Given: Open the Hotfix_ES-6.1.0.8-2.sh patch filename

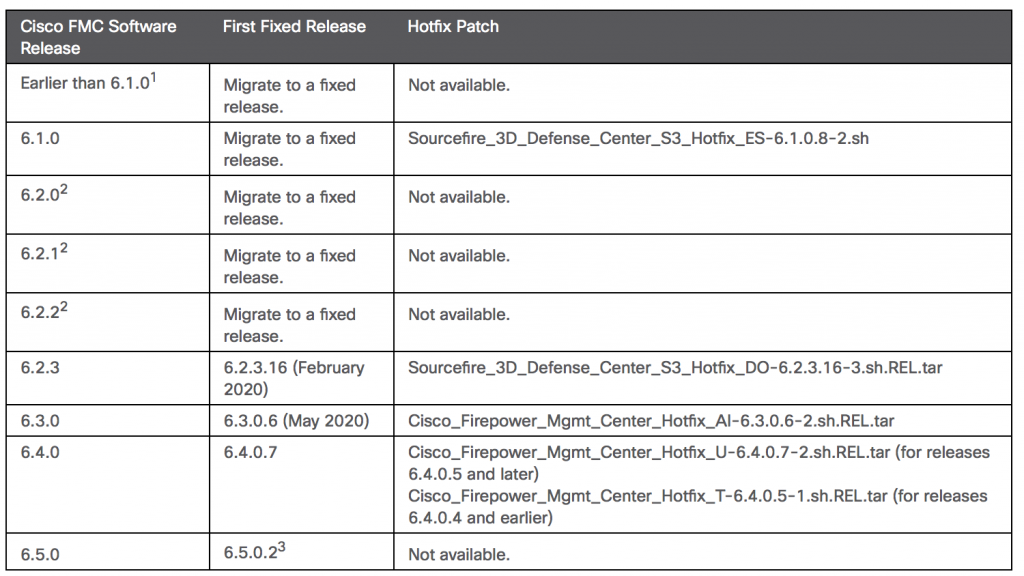Looking at the screenshot, I should click(x=638, y=138).
